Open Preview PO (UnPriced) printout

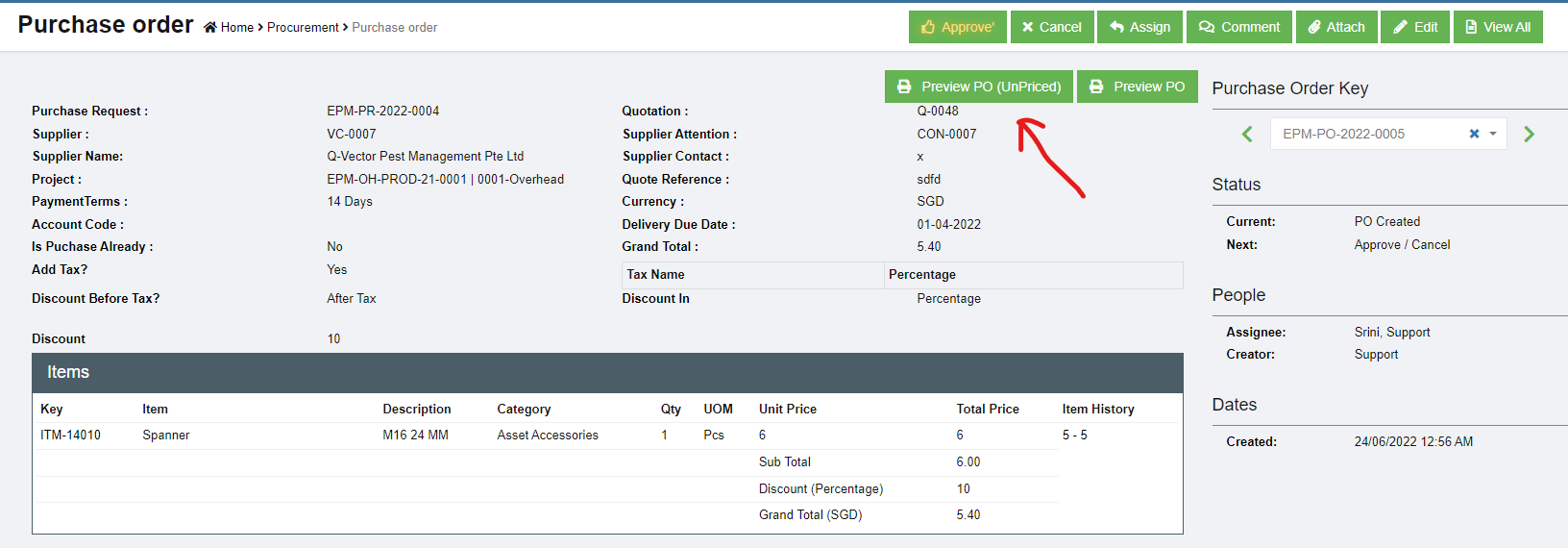pyautogui.click(x=979, y=87)
